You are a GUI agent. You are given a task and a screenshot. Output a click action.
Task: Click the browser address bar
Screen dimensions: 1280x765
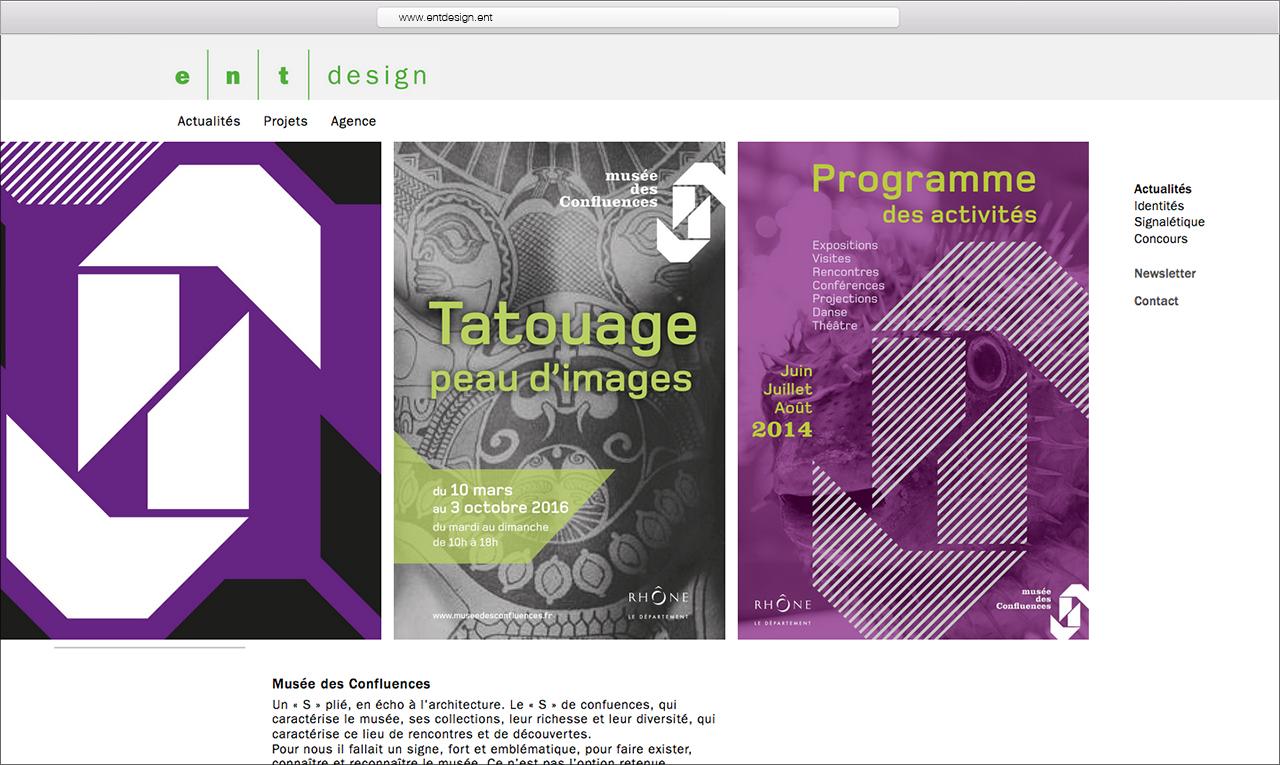point(638,17)
